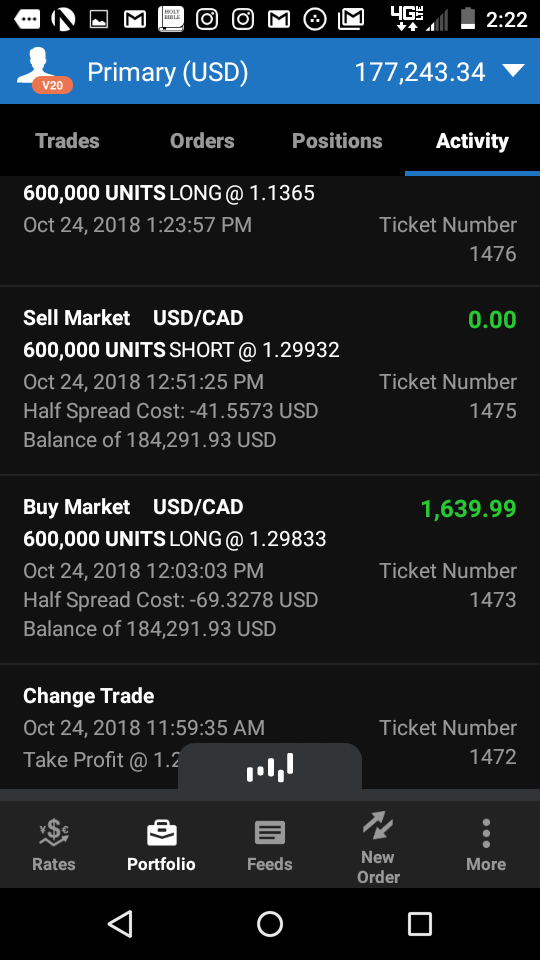Viewport: 540px width, 960px height.
Task: Open the Feeds news icon
Action: click(x=269, y=833)
